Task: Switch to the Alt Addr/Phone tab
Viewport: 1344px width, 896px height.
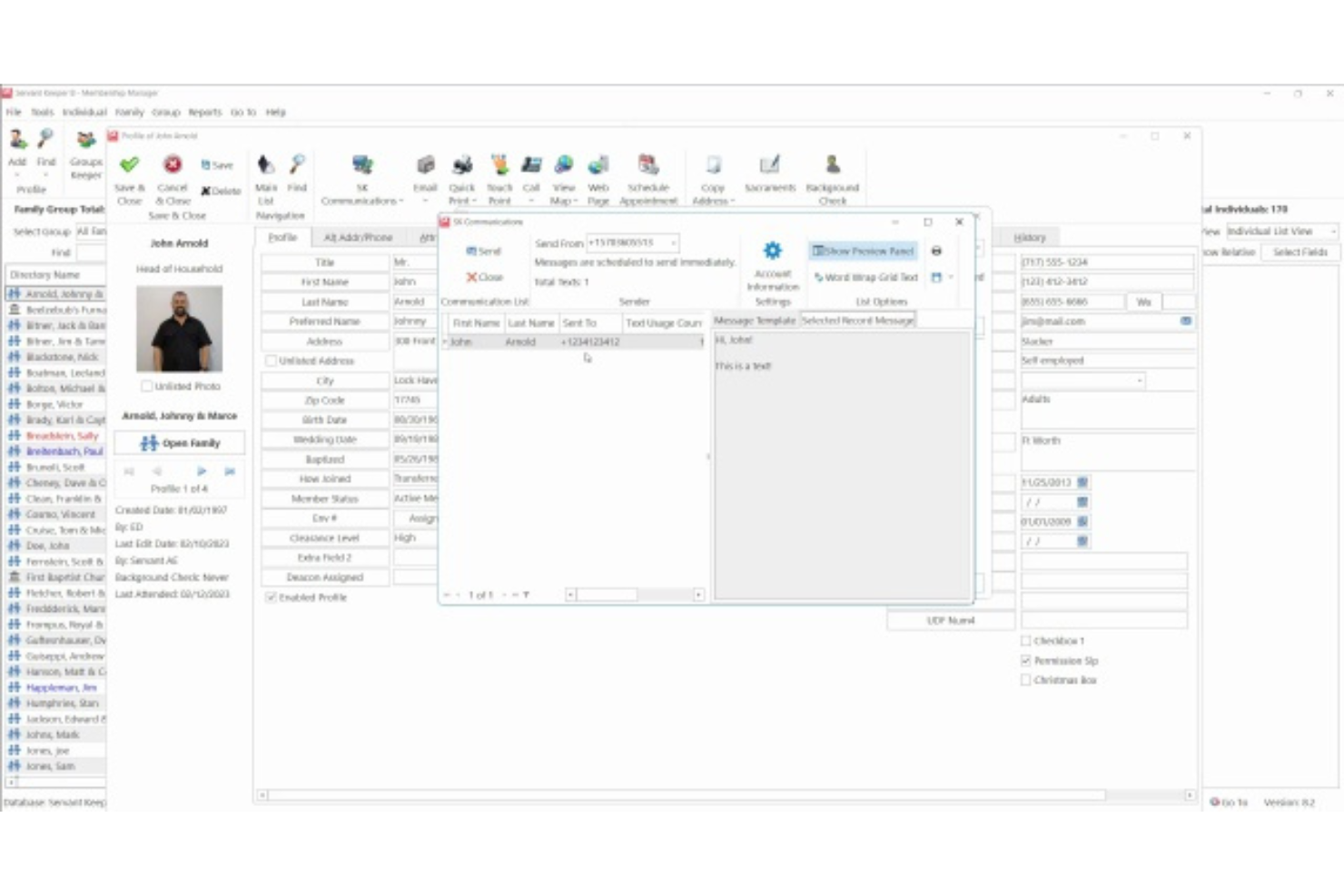Action: coord(358,237)
